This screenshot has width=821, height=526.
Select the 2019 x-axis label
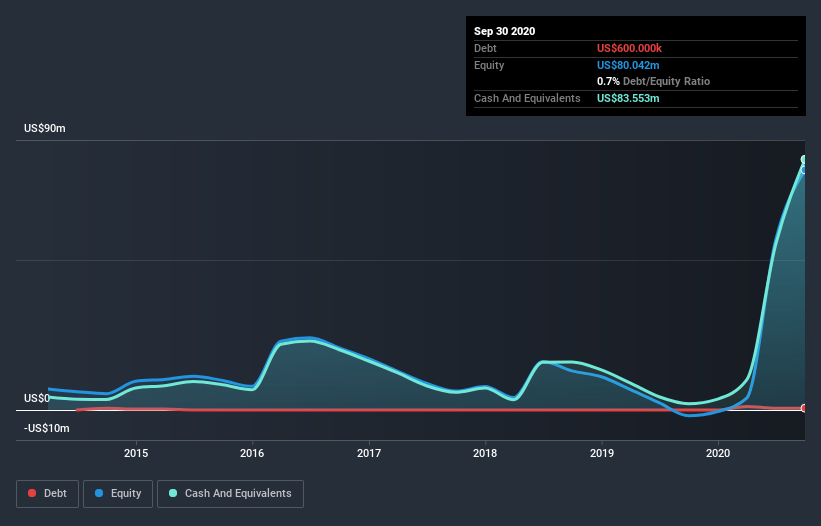pyautogui.click(x=602, y=453)
